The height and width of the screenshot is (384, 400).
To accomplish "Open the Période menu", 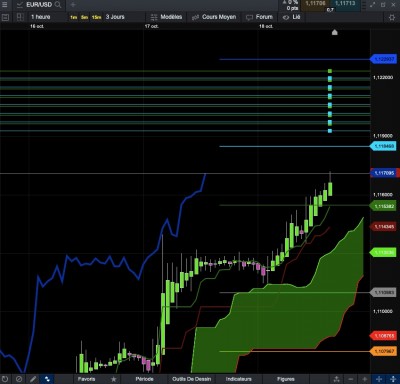I will pyautogui.click(x=144, y=379).
